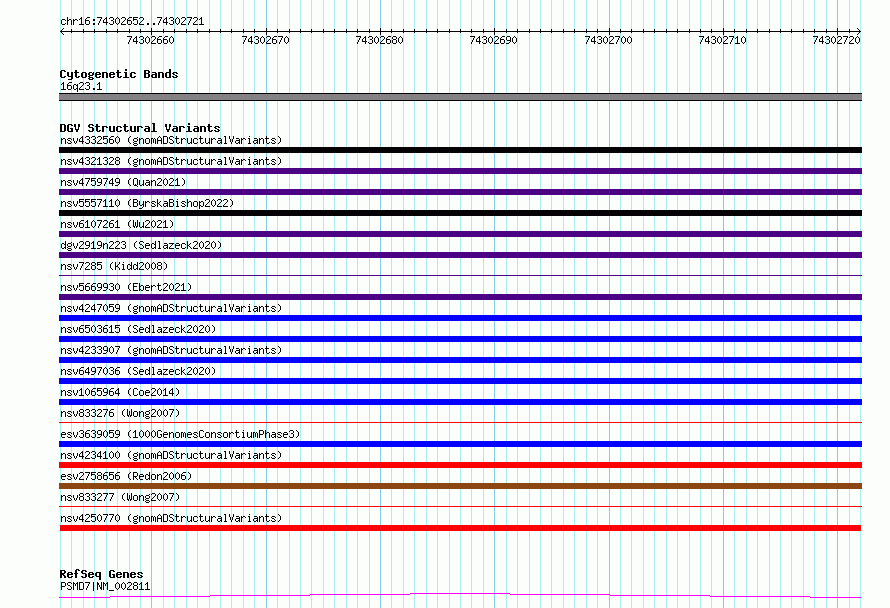Click the 16q23.1 band label
The height and width of the screenshot is (608, 890).
(x=81, y=86)
